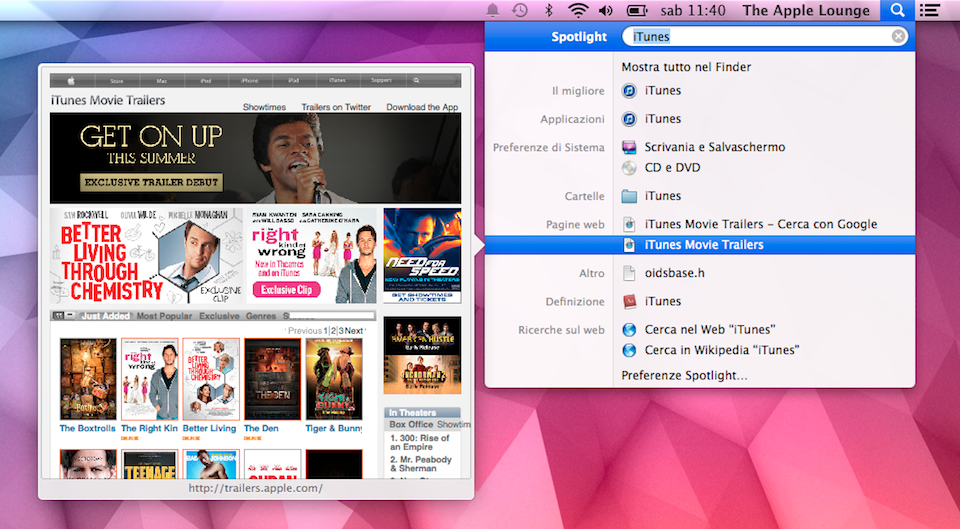Switch to the Just Added tab
Screen dimensions: 960x529
point(105,316)
